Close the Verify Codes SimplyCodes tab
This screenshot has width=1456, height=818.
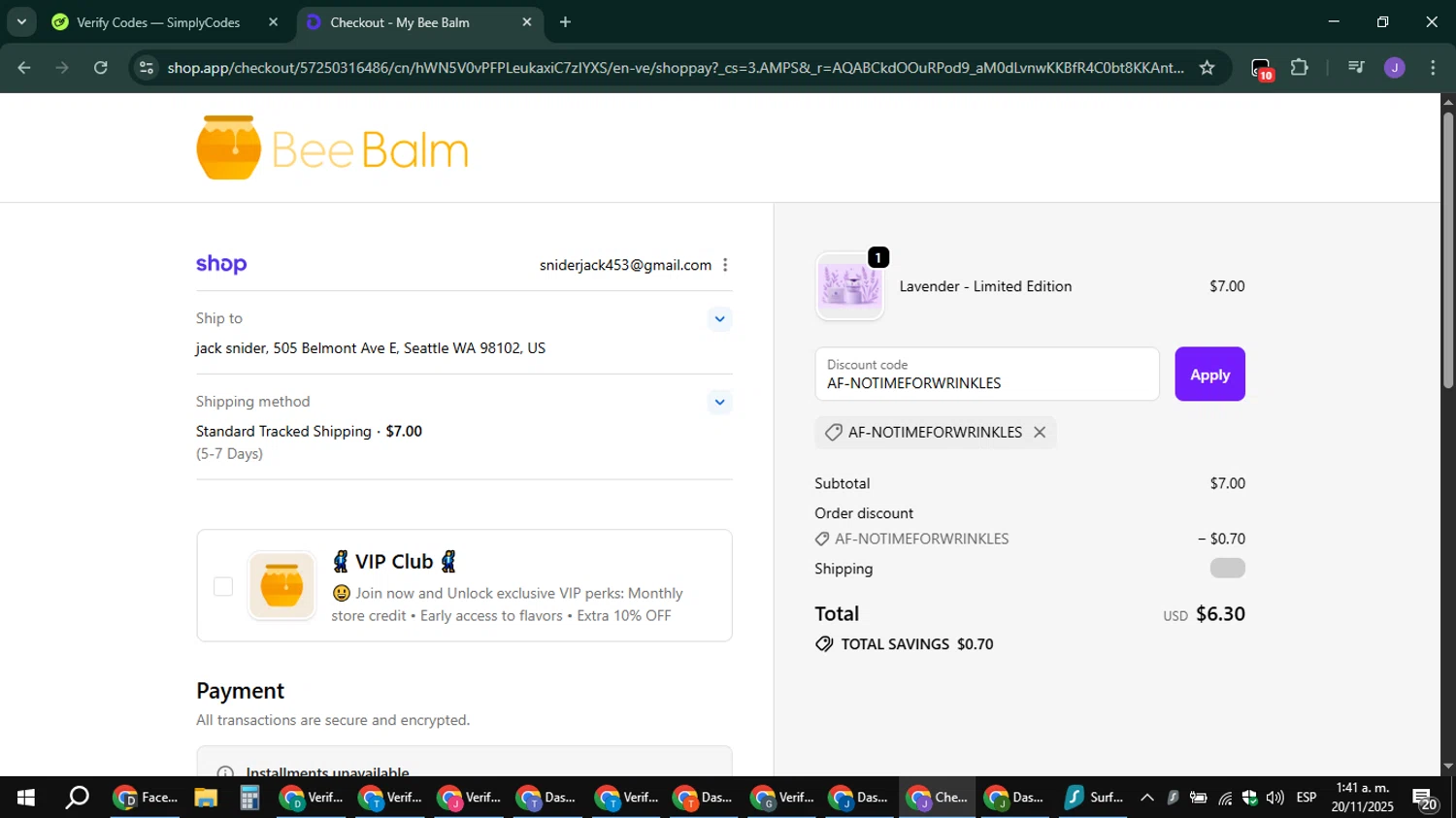[273, 22]
